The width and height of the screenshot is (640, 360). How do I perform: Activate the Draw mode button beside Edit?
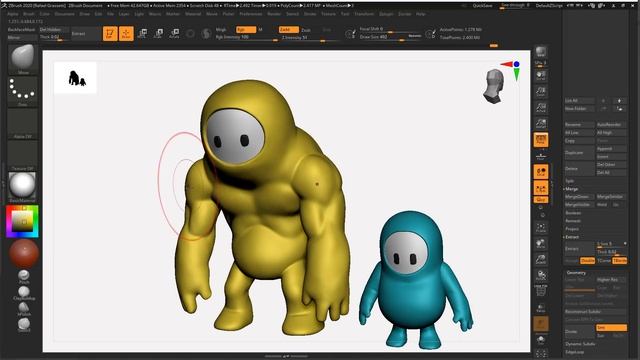click(x=126, y=33)
